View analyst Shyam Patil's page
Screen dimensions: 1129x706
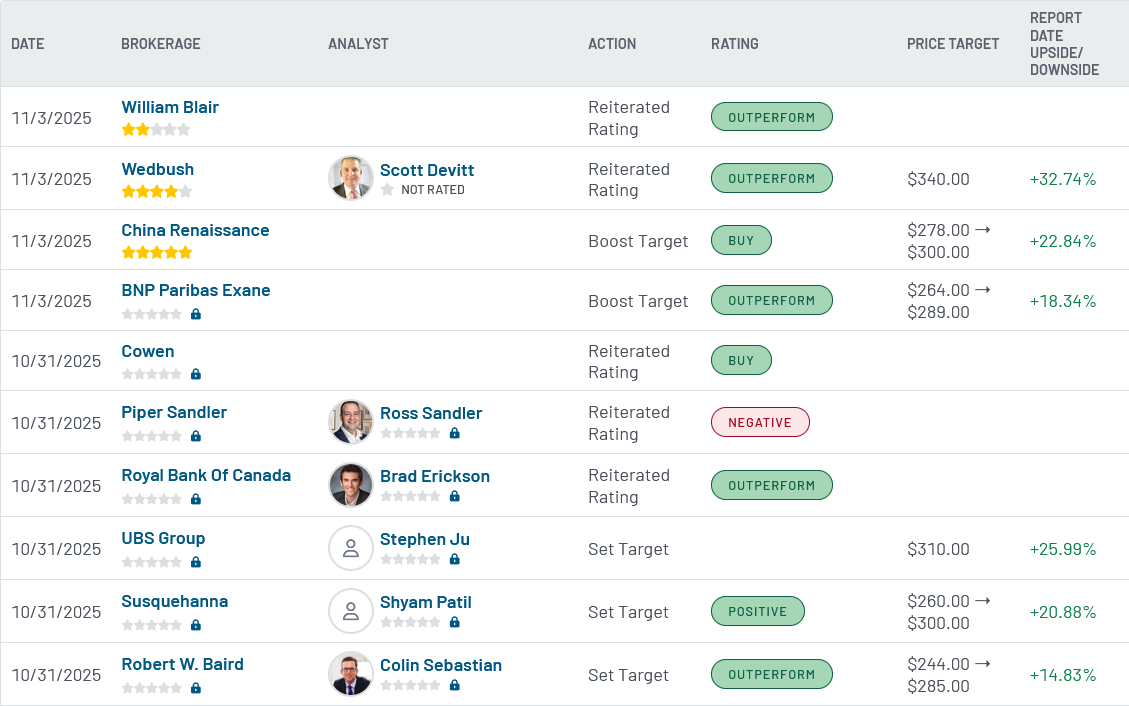pyautogui.click(x=426, y=602)
